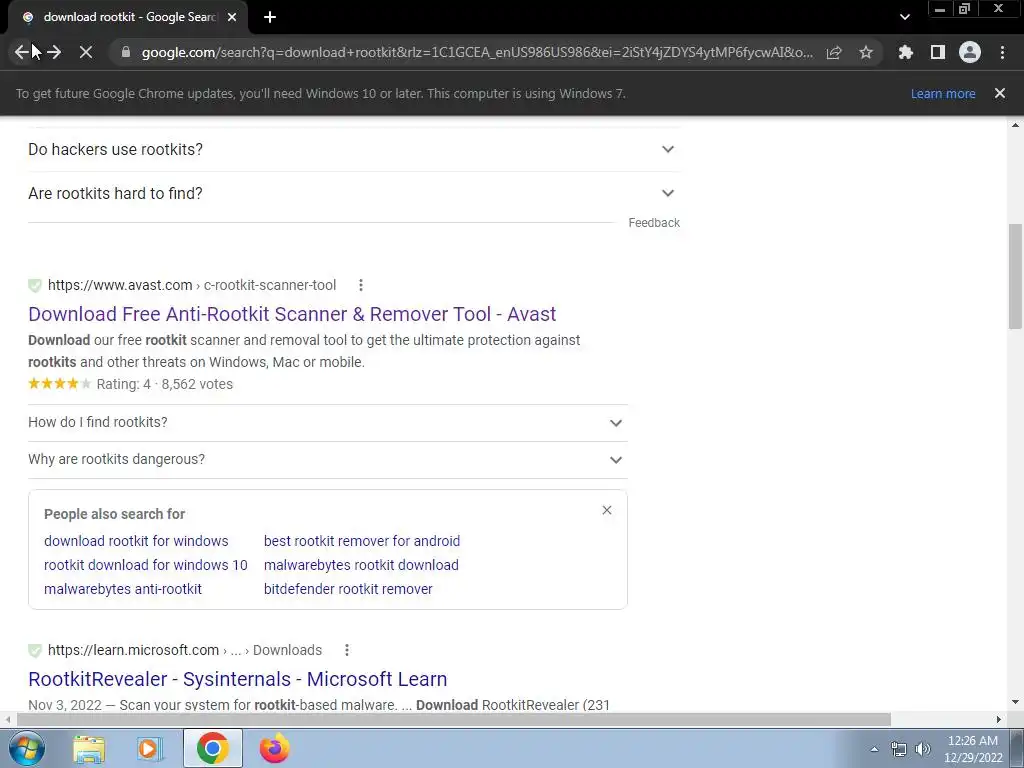Screen dimensions: 1024x768
Task: Open File Explorer from the taskbar
Action: [x=89, y=748]
